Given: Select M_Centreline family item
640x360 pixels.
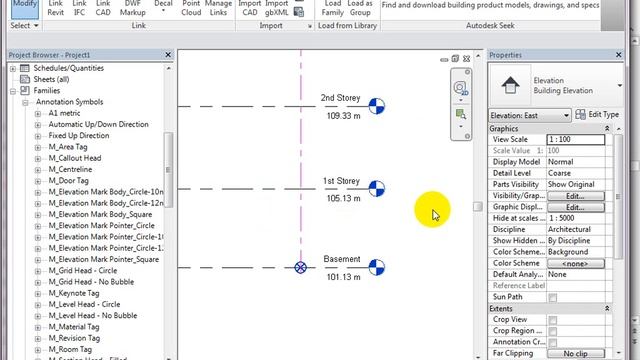Looking at the screenshot, I should (70, 169).
